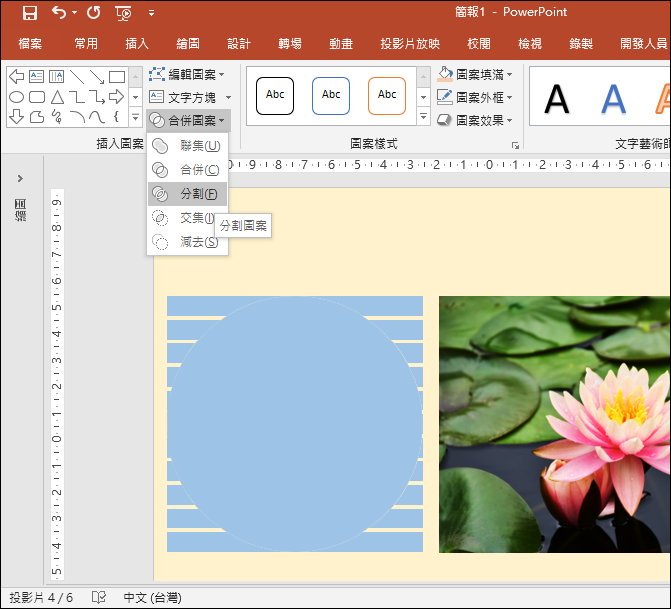Select the text box shape icon

point(36,77)
